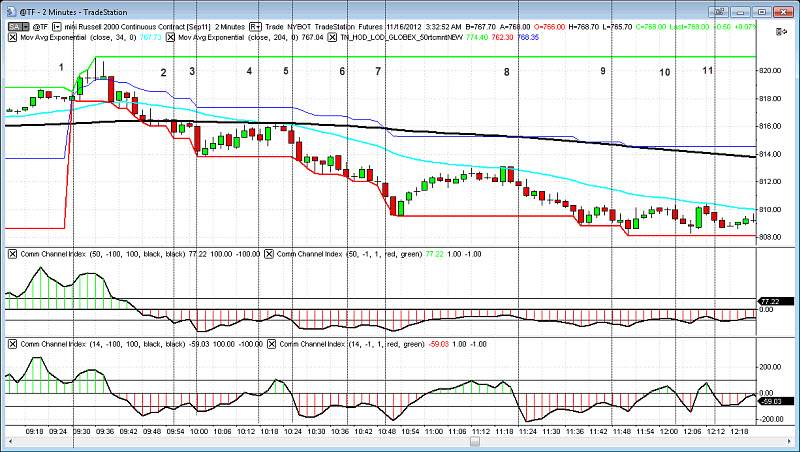Click the 814.00 price axis label

[x=771, y=154]
